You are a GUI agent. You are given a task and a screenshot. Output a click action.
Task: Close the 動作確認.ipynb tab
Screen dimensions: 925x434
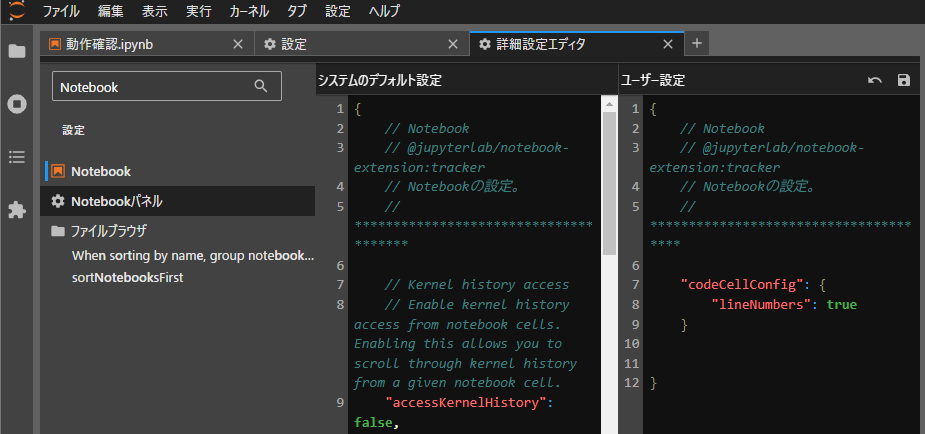coord(238,44)
